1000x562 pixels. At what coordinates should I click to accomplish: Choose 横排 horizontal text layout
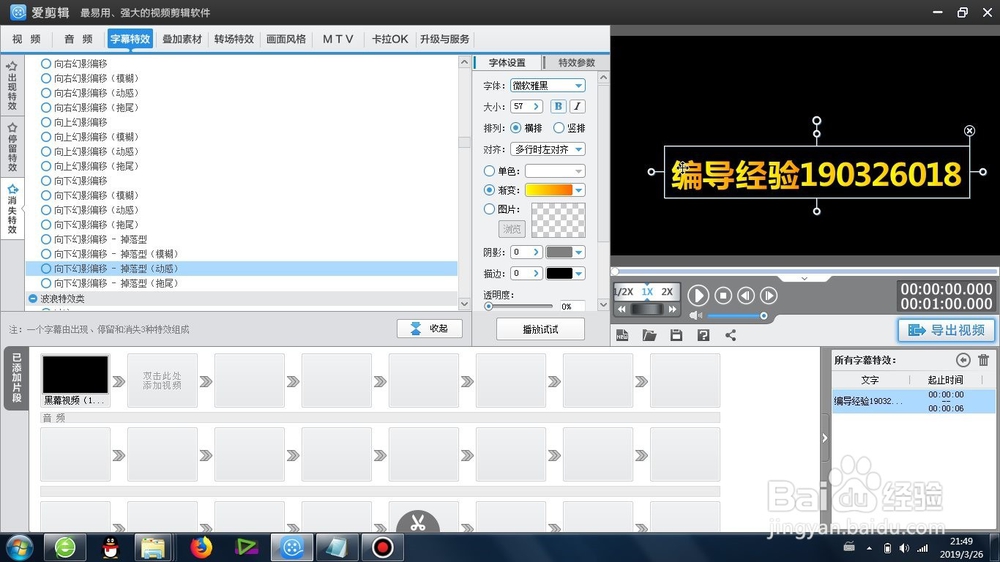[515, 128]
